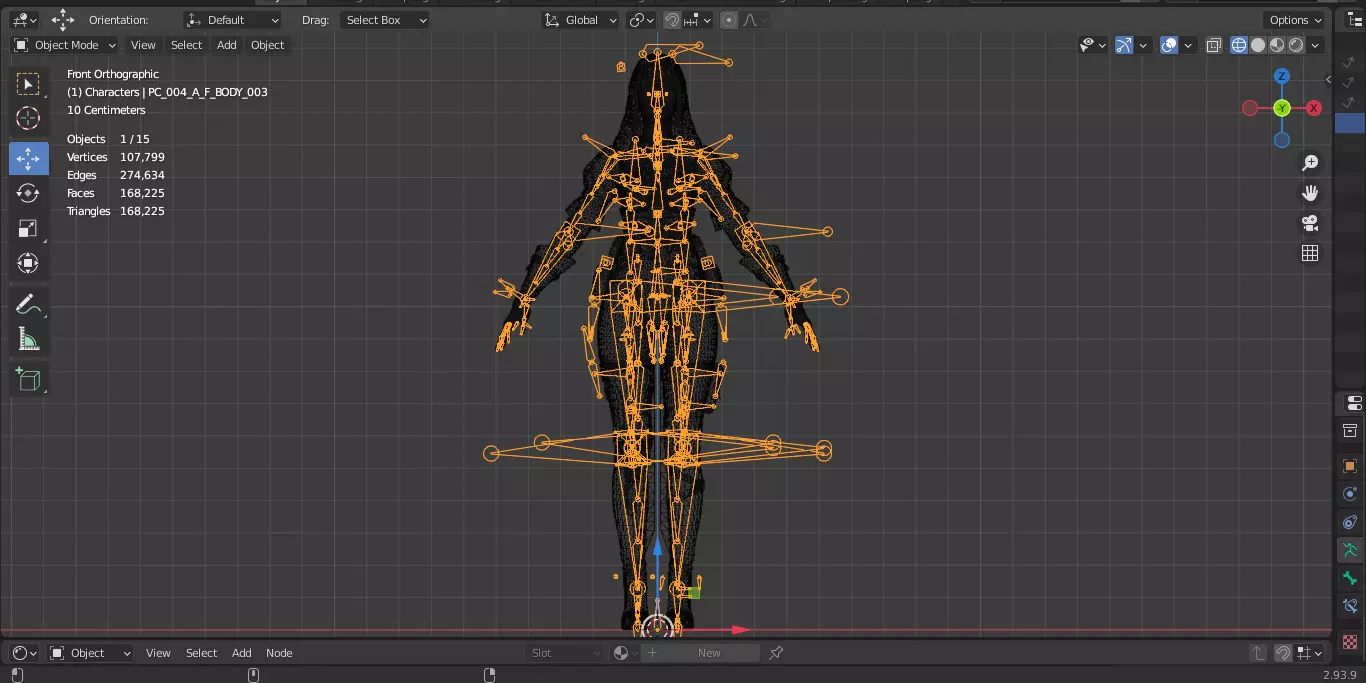
Task: Open the Object Constraints properties tab
Action: (1351, 521)
